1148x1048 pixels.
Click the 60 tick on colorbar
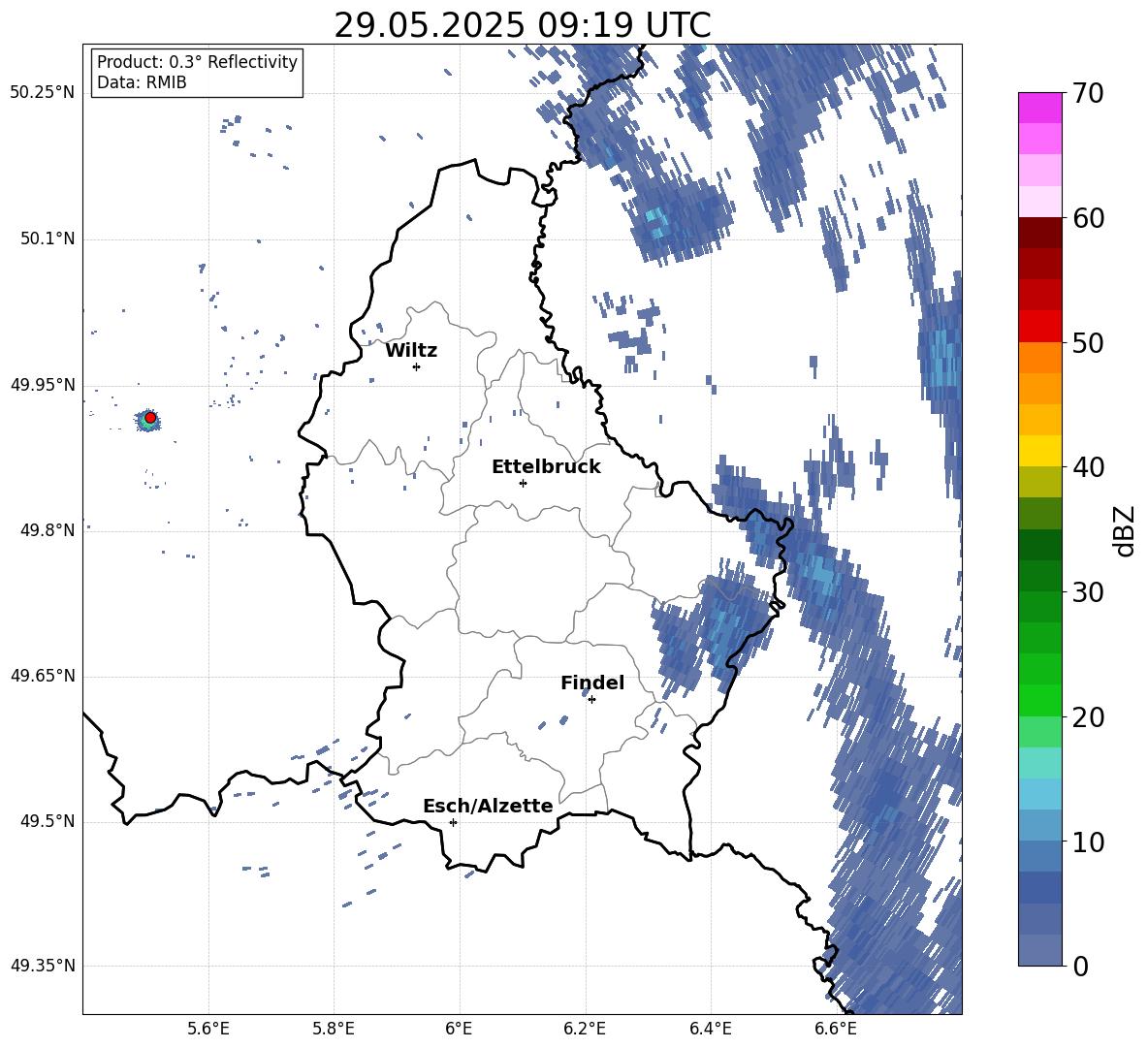pyautogui.click(x=1088, y=218)
